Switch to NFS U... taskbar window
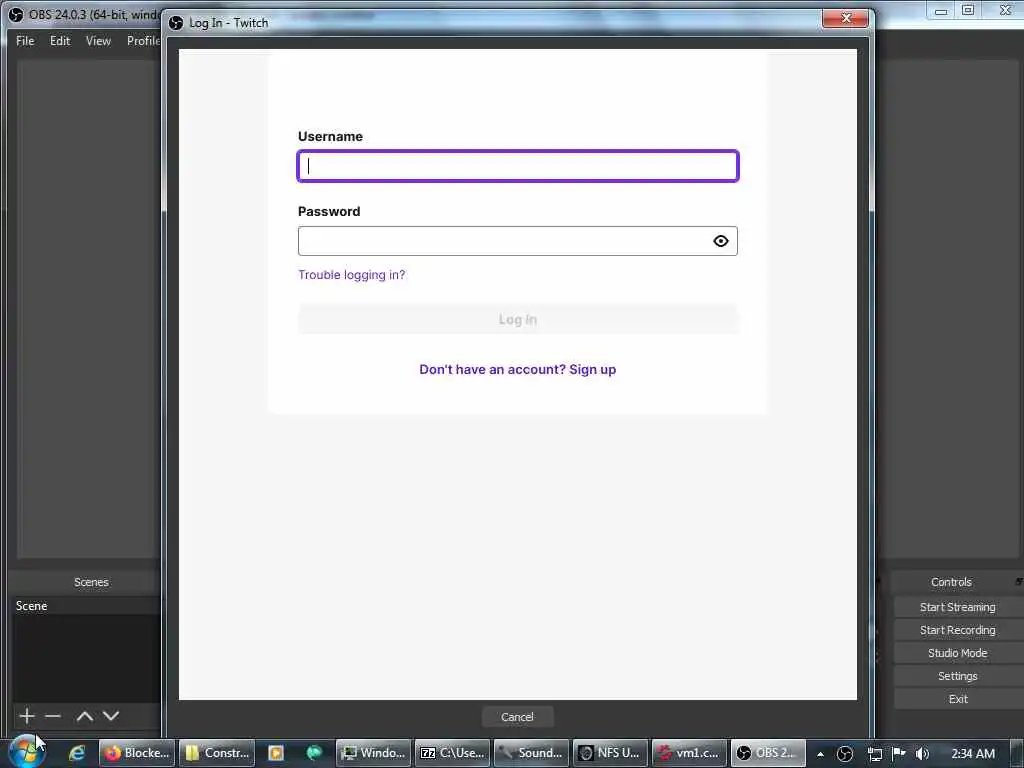This screenshot has width=1024, height=768. click(611, 753)
